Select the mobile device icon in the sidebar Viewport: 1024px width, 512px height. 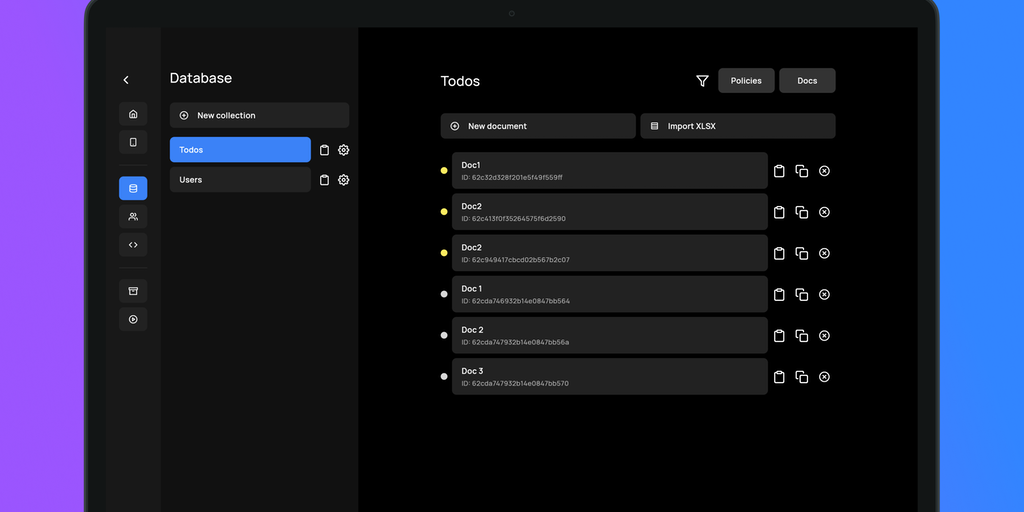coord(133,142)
